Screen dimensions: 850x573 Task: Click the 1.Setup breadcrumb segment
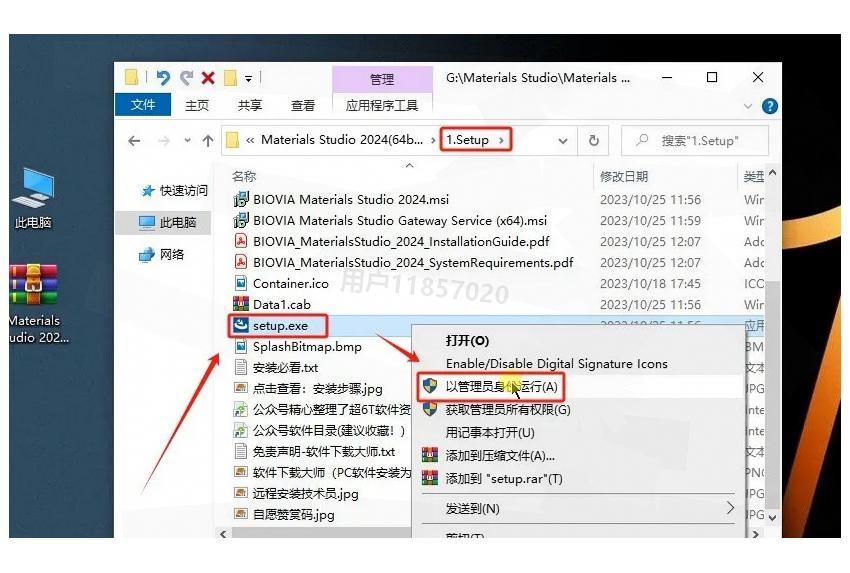467,140
